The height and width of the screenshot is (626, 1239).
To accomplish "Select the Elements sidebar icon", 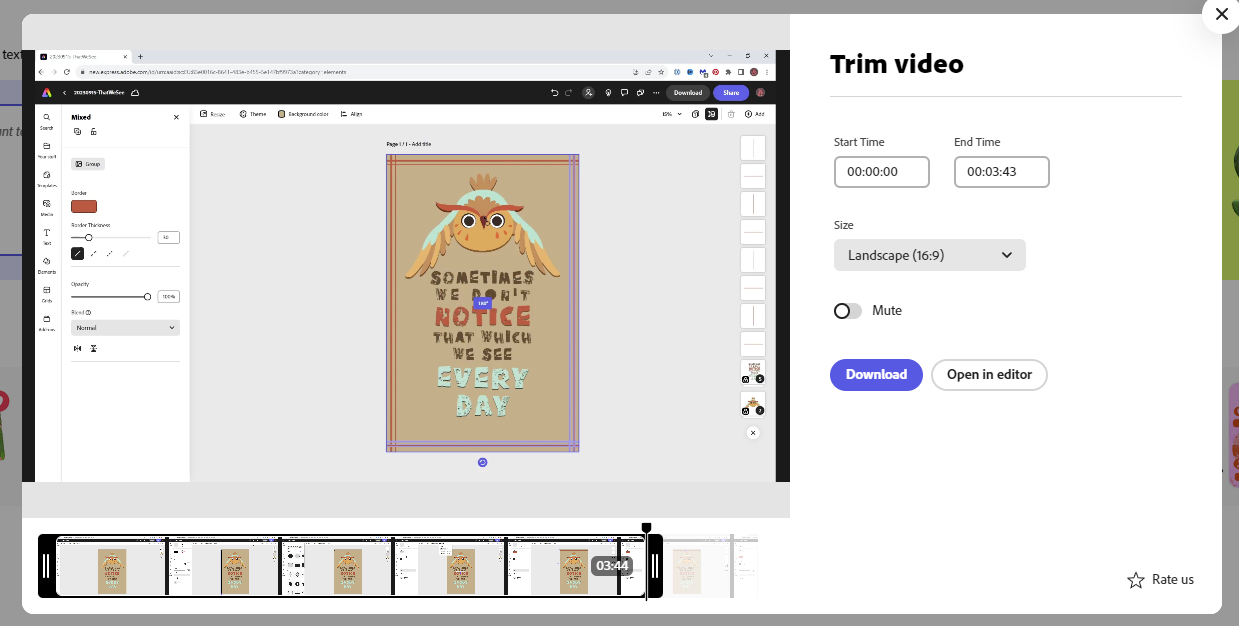I will pyautogui.click(x=46, y=261).
